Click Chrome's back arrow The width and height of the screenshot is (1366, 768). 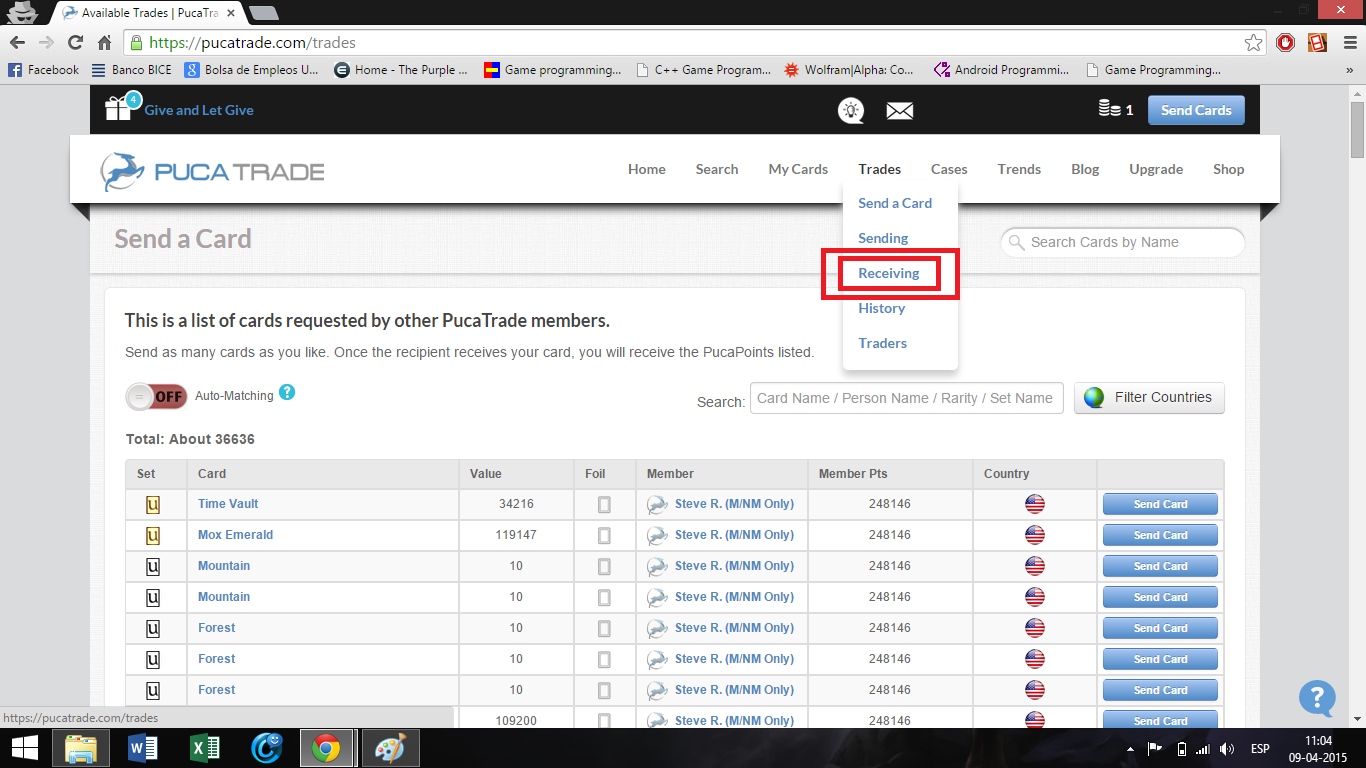click(17, 43)
